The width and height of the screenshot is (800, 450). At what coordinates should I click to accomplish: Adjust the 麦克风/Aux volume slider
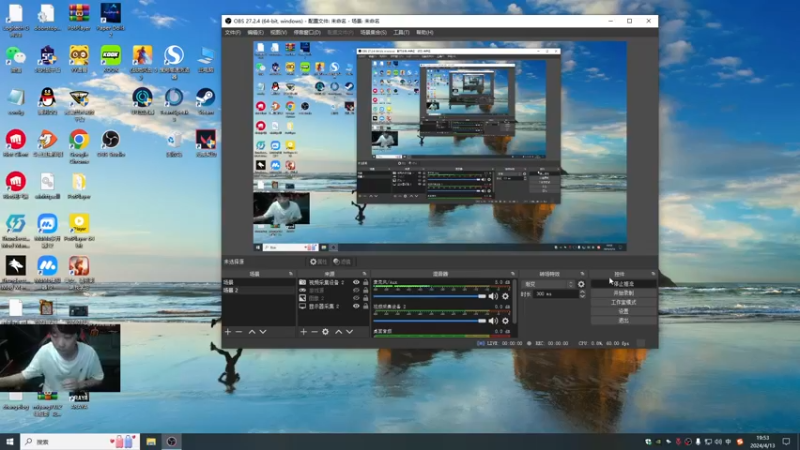(430, 296)
